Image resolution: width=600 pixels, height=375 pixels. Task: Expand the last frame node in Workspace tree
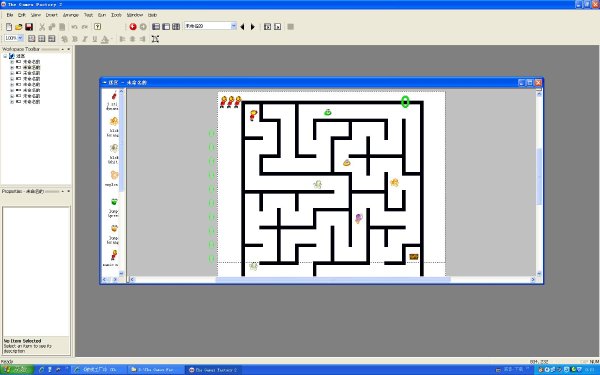(x=12, y=102)
